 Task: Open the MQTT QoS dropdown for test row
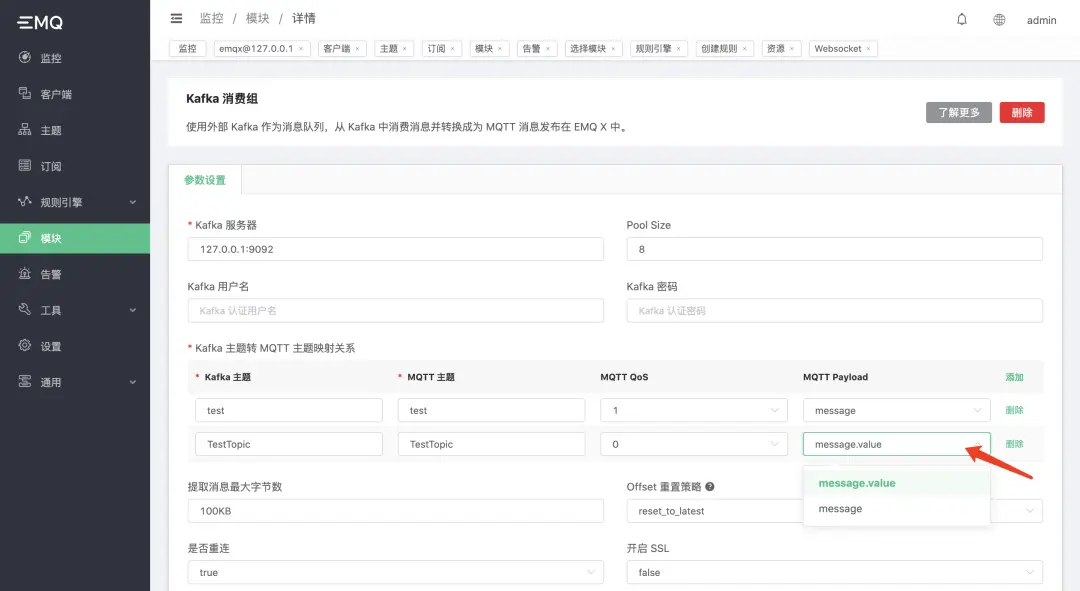point(694,410)
